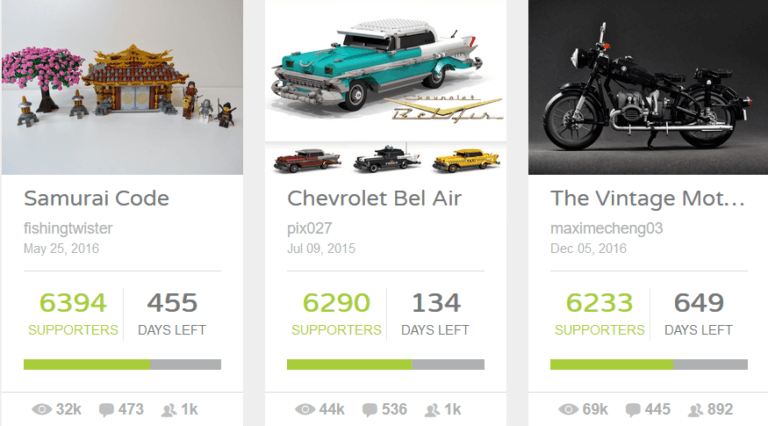The image size is (768, 426).
Task: Click the 6290 supporters count
Action: click(x=330, y=303)
